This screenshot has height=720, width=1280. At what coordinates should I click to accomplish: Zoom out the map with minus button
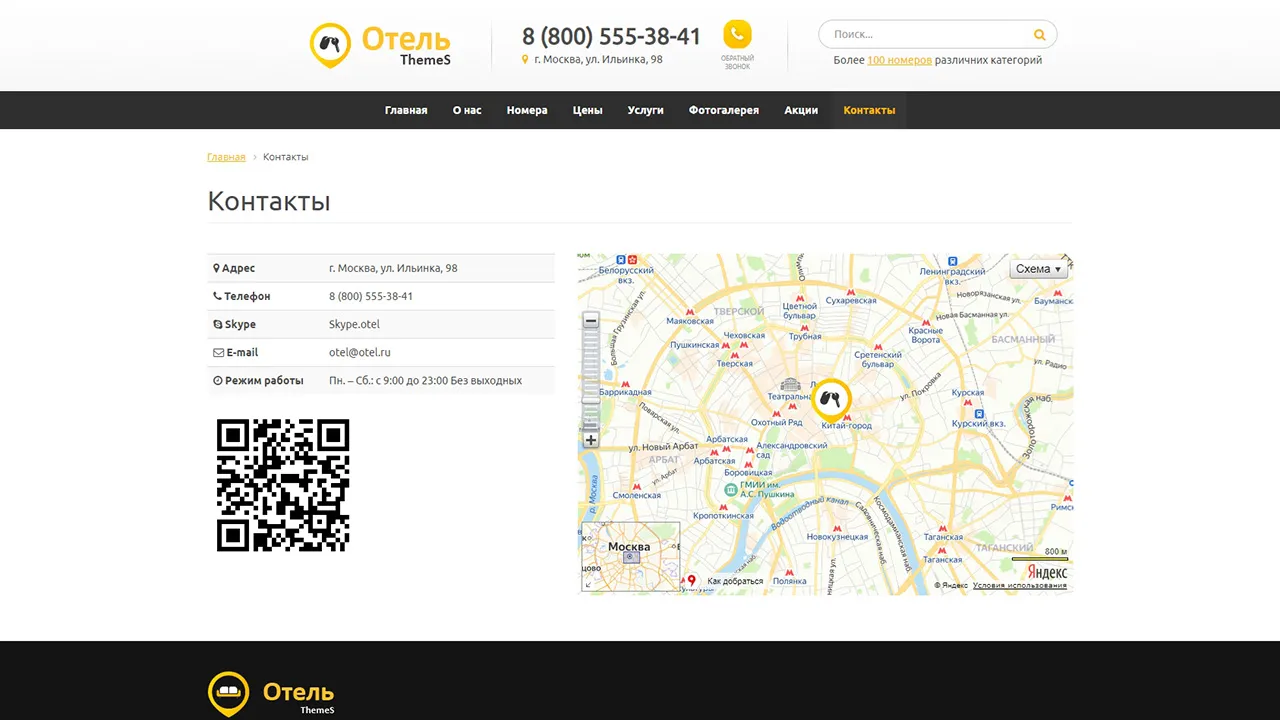tap(591, 321)
